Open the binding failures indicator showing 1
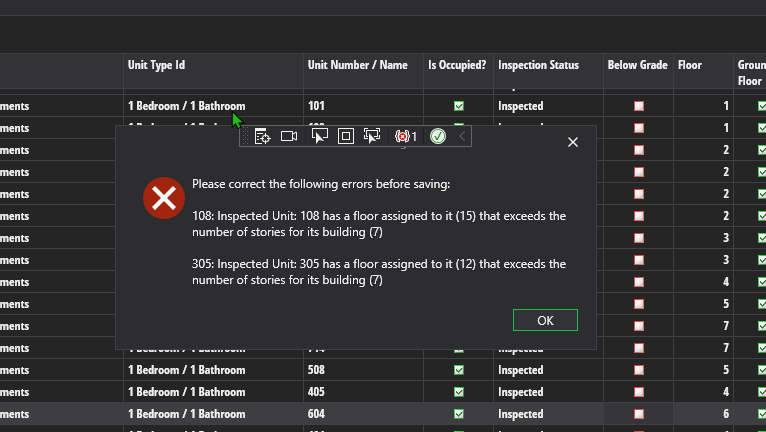The height and width of the screenshot is (432, 766). tap(406, 136)
